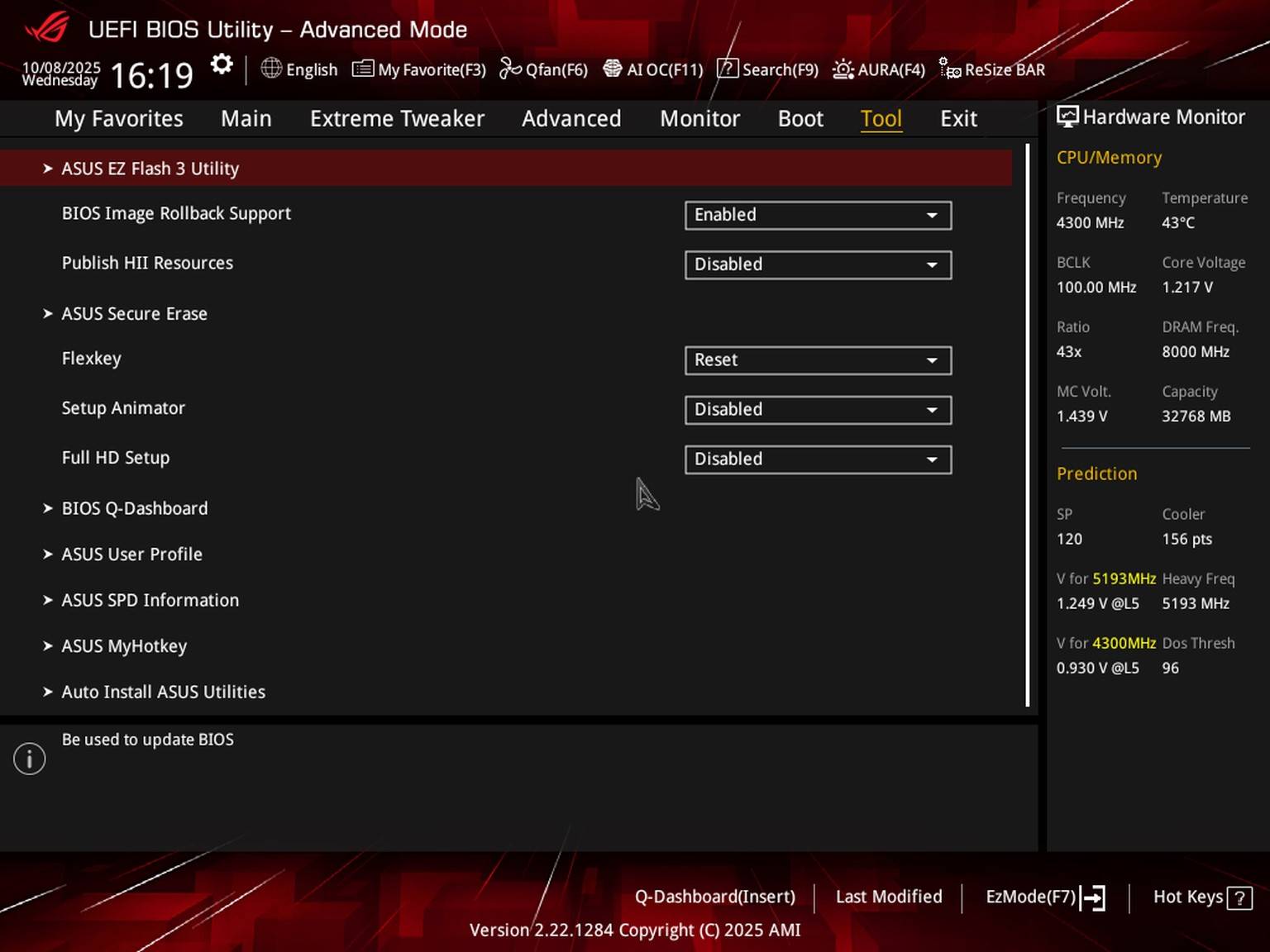
Task: Click the Hot Keys question mark icon
Action: coord(1239,897)
